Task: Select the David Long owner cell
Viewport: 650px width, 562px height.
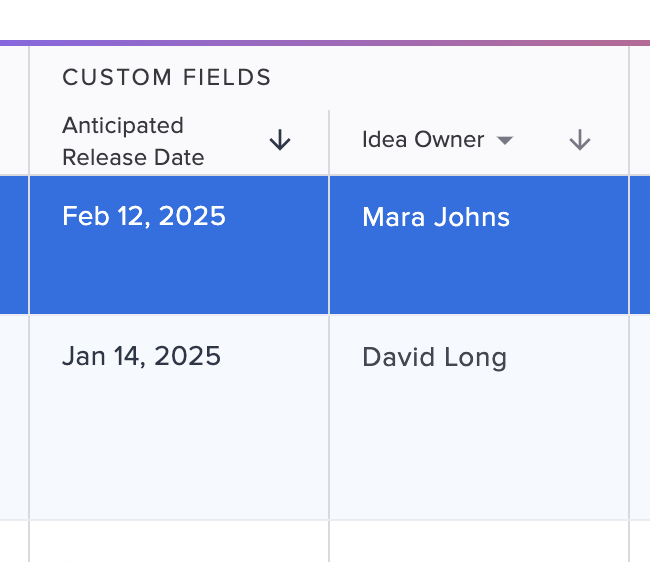Action: [479, 417]
